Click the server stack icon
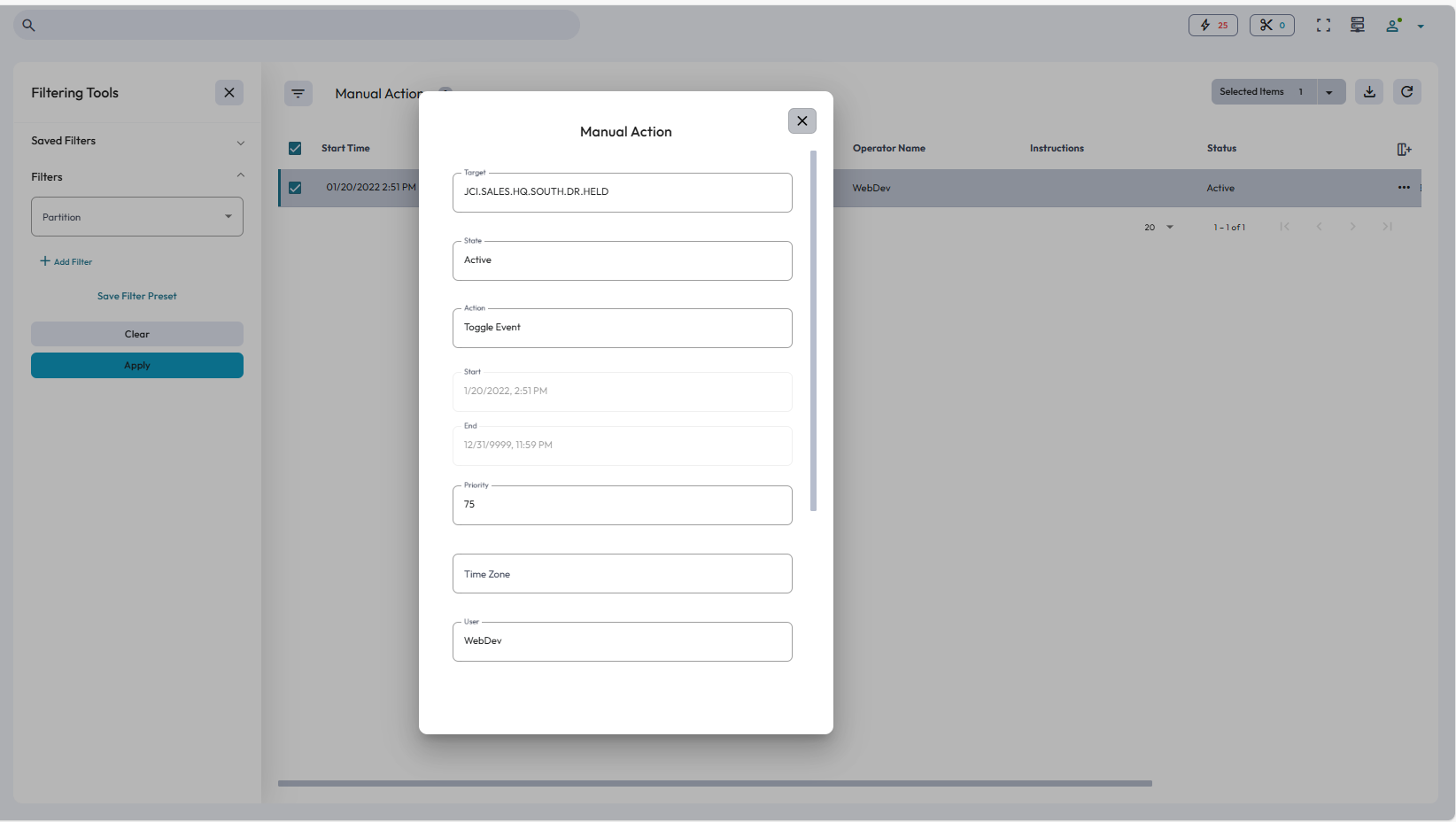 1357,26
